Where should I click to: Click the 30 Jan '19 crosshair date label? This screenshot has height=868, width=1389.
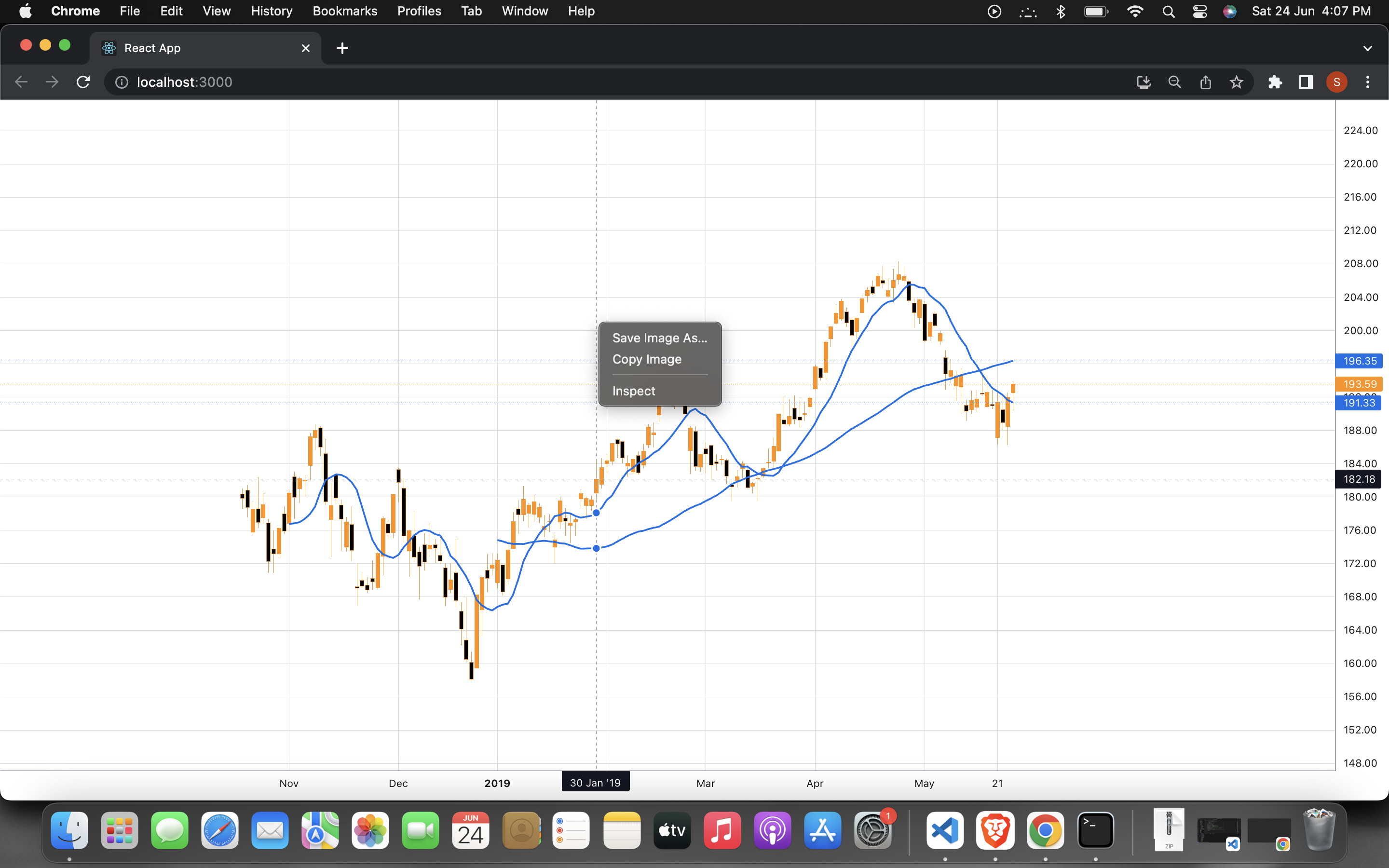[x=595, y=781]
